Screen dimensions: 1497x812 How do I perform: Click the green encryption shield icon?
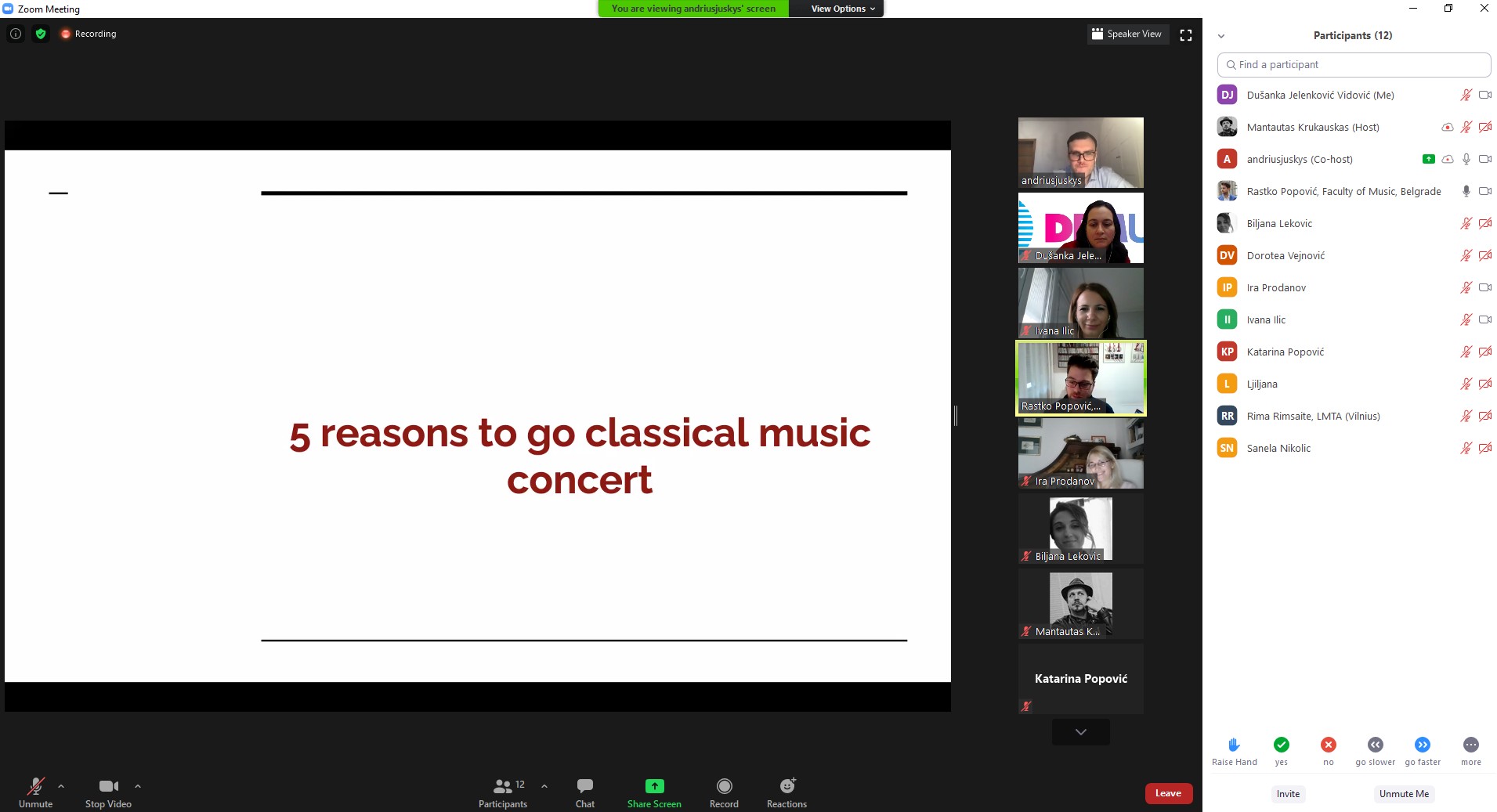coord(41,34)
